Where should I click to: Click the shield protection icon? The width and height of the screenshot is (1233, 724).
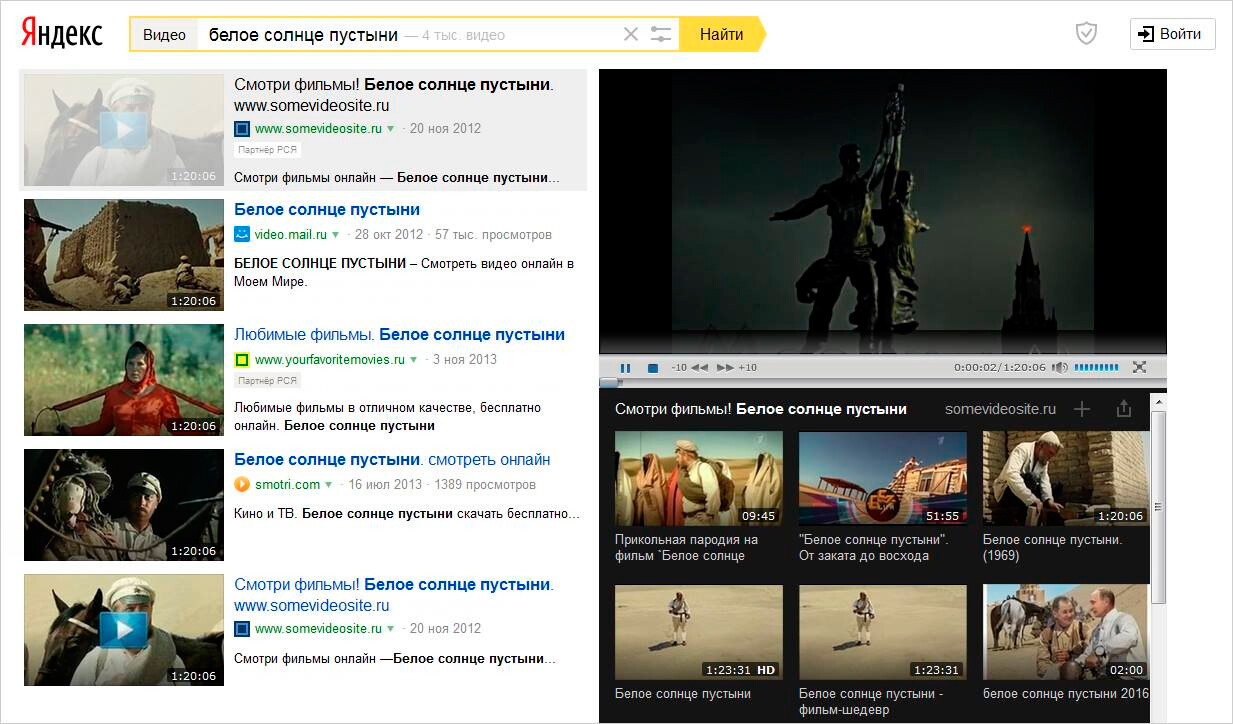(x=1086, y=34)
